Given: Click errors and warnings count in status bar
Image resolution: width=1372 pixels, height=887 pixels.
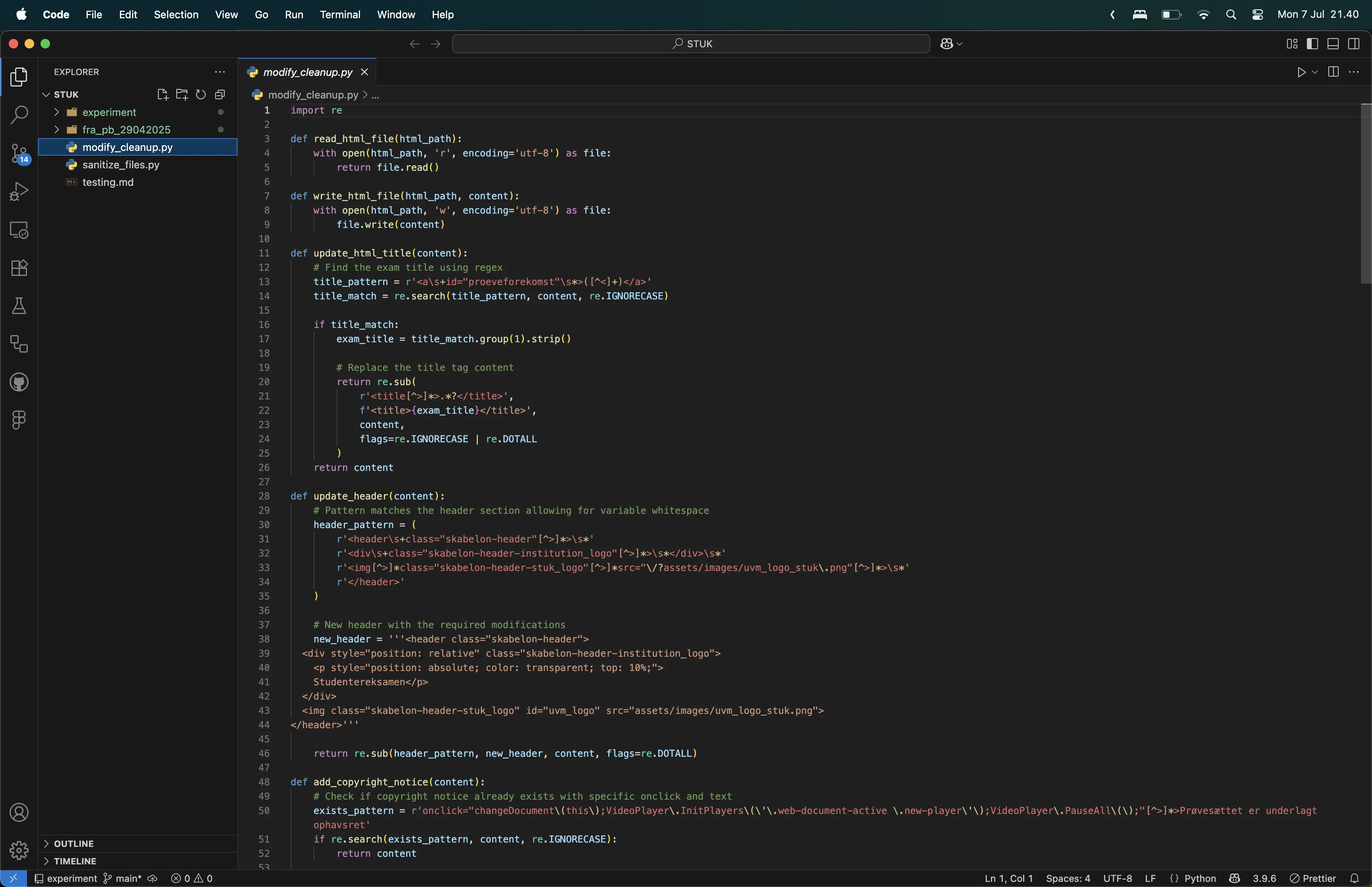Looking at the screenshot, I should (192, 878).
